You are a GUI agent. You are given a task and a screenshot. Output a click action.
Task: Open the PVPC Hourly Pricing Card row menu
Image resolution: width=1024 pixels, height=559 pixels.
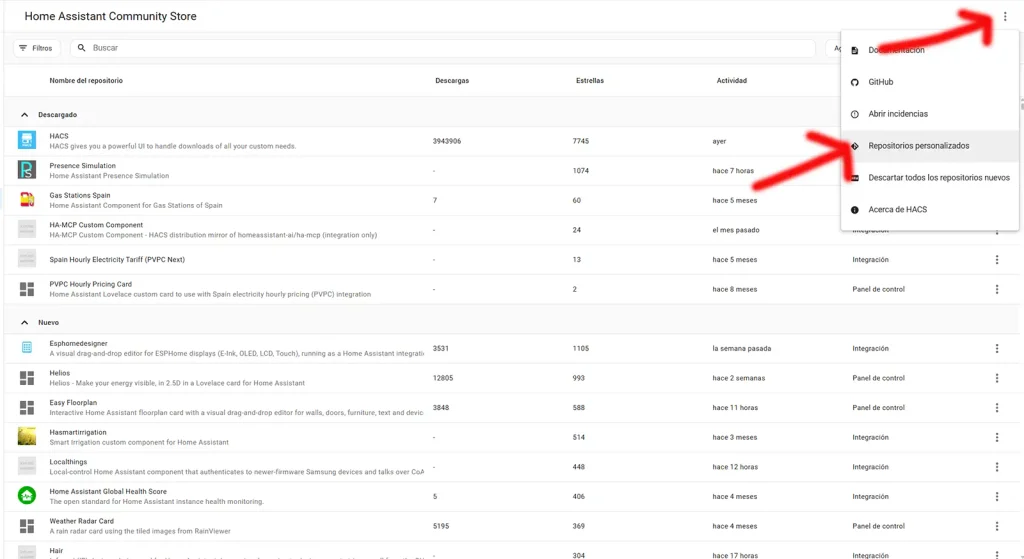pyautogui.click(x=997, y=289)
